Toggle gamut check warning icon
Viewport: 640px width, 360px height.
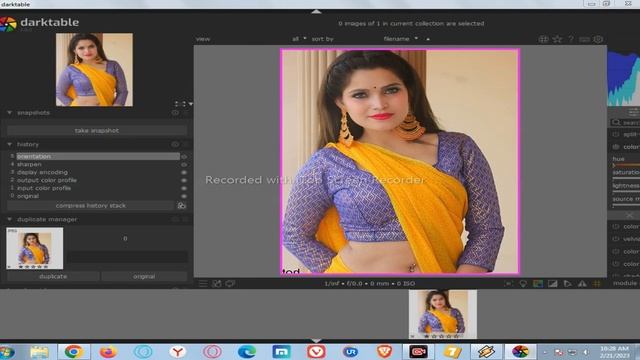582,284
